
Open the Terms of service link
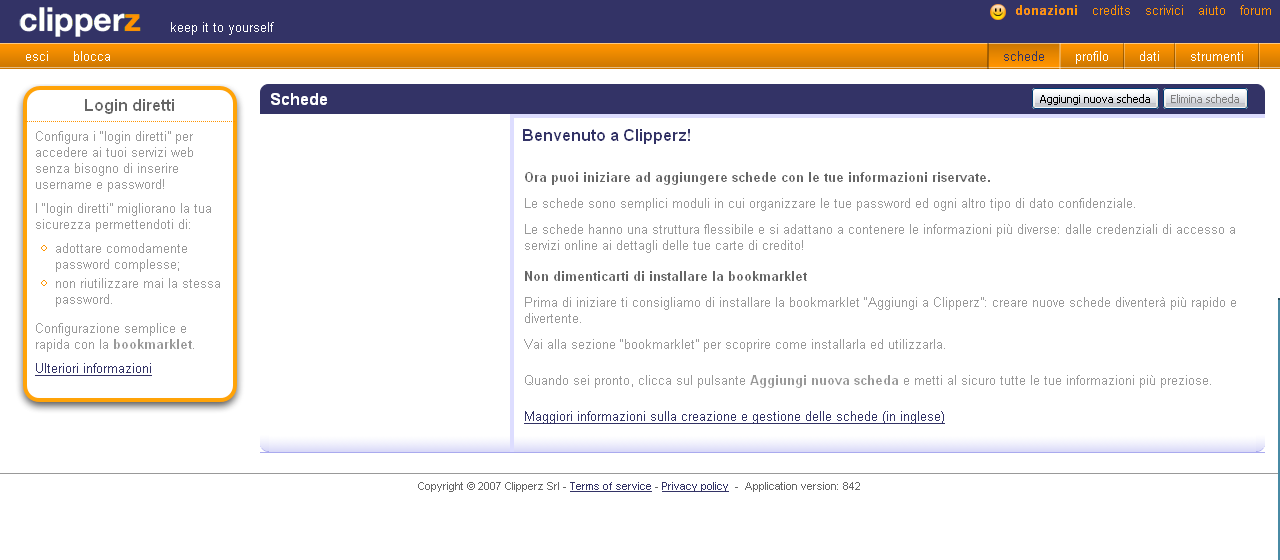[x=610, y=487]
